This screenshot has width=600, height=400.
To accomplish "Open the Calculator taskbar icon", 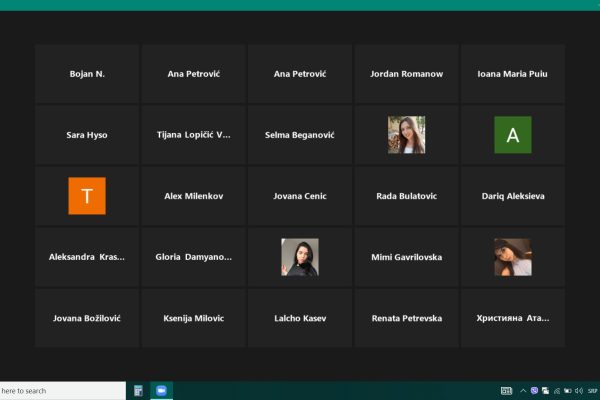I will tap(138, 390).
